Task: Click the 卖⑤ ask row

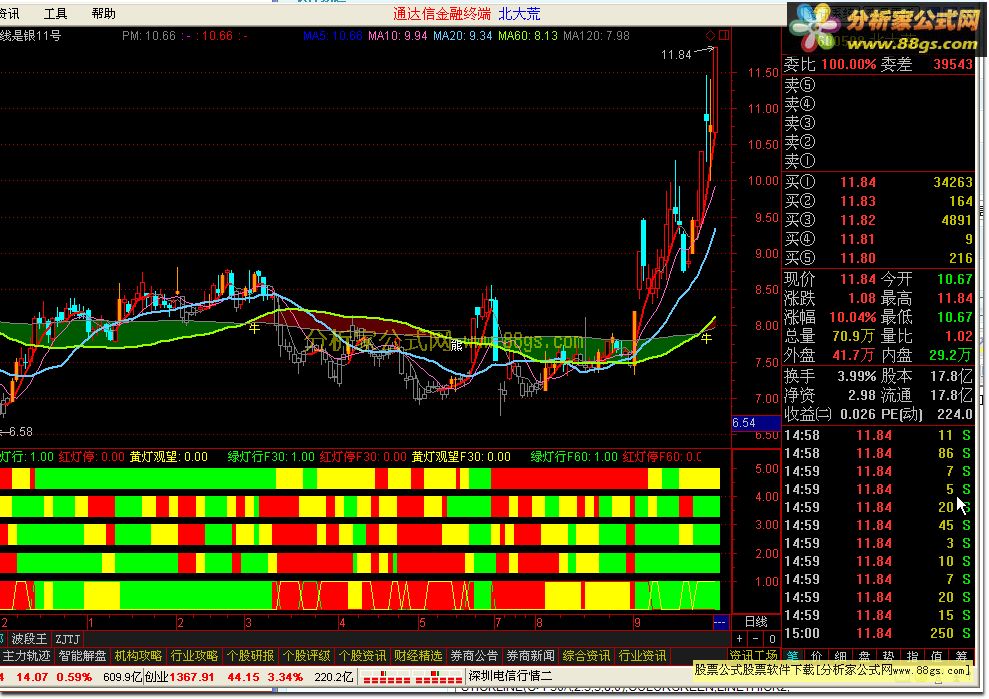Action: (878, 85)
